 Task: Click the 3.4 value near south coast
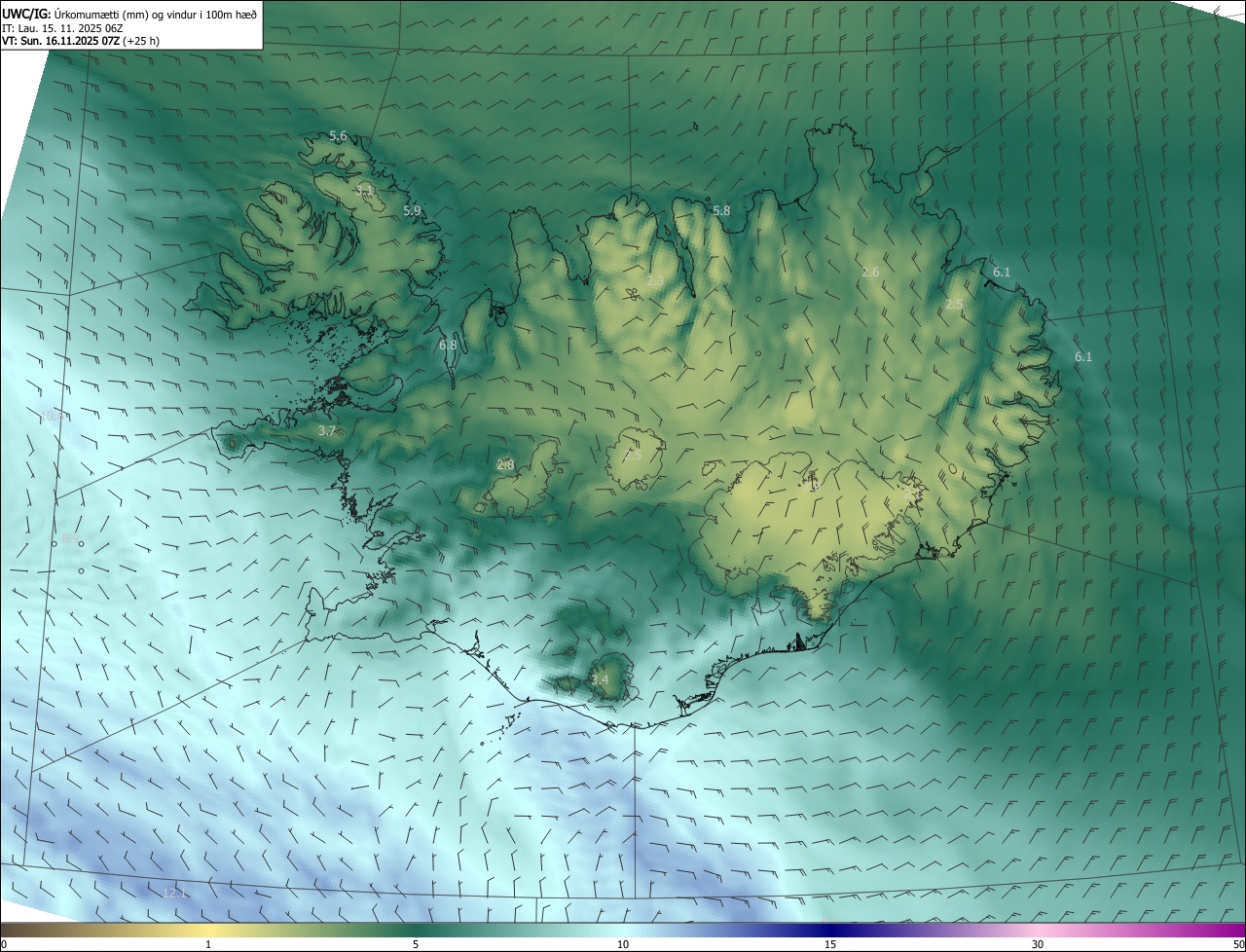pos(600,679)
